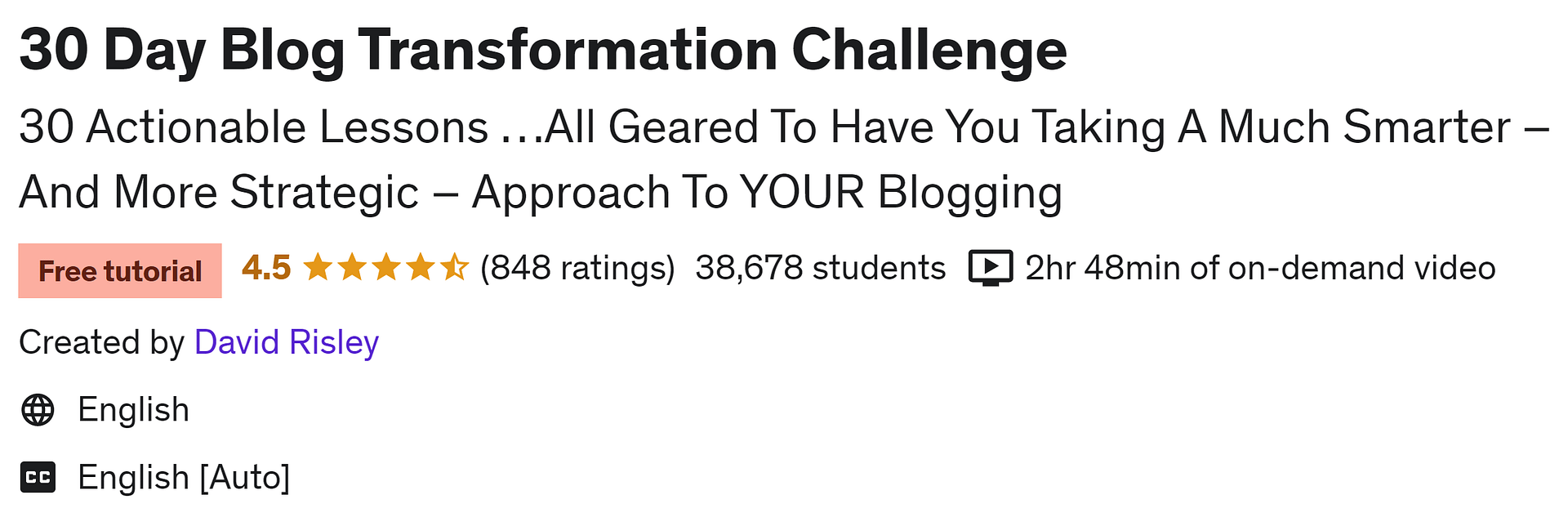Click the fourth rating star
This screenshot has width=1568, height=526.
420,267
